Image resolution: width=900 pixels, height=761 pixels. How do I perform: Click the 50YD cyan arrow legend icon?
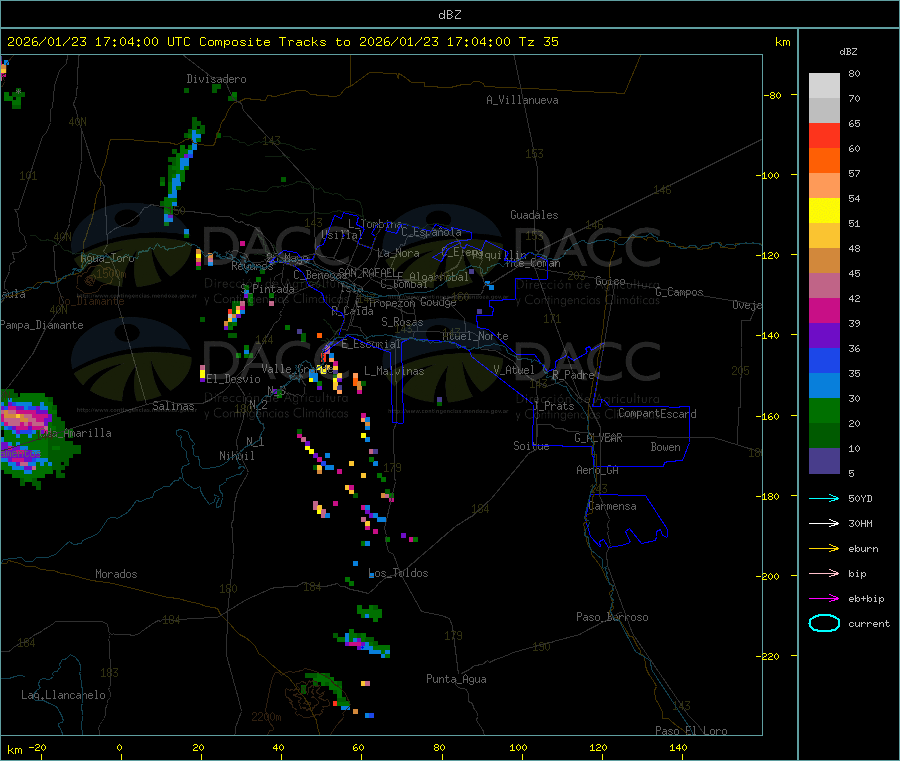[x=824, y=498]
